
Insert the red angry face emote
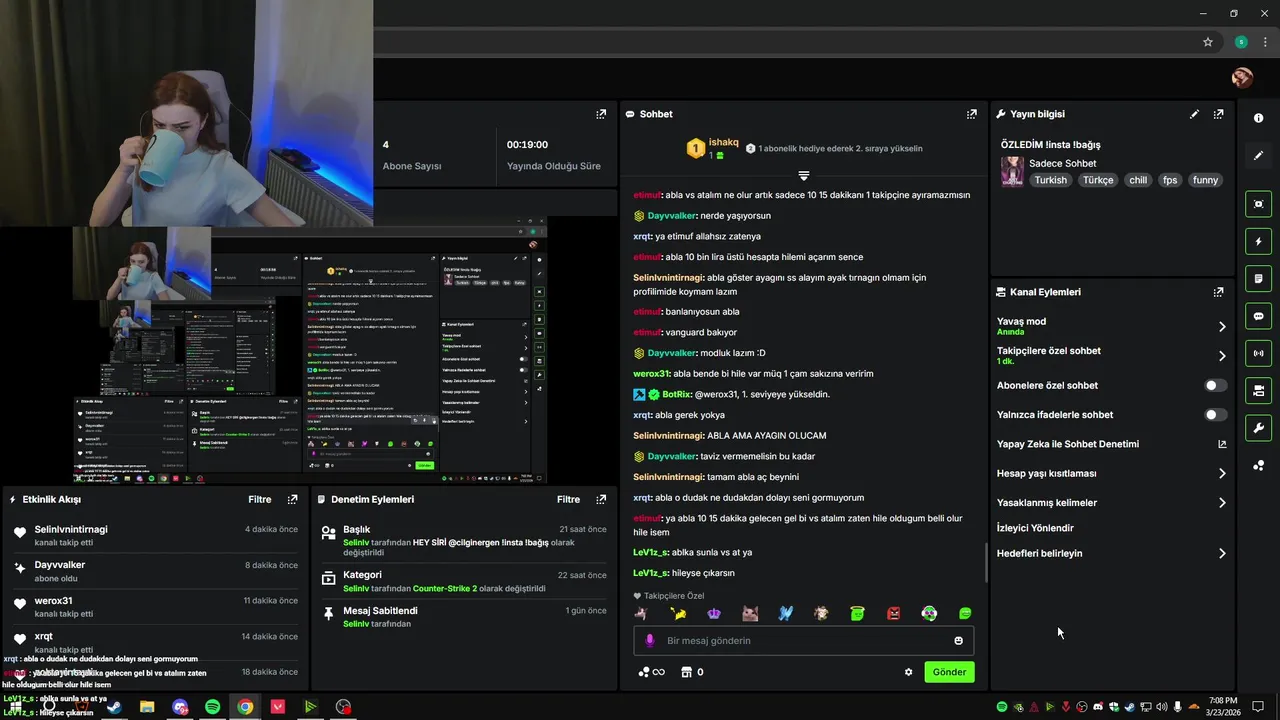[x=893, y=613]
